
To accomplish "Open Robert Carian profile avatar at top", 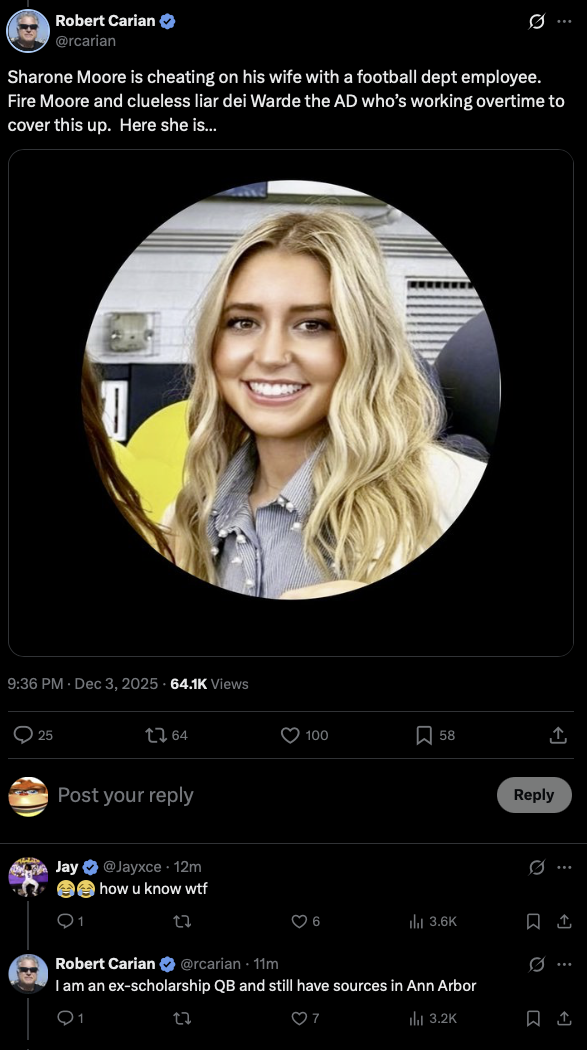I will pos(28,31).
